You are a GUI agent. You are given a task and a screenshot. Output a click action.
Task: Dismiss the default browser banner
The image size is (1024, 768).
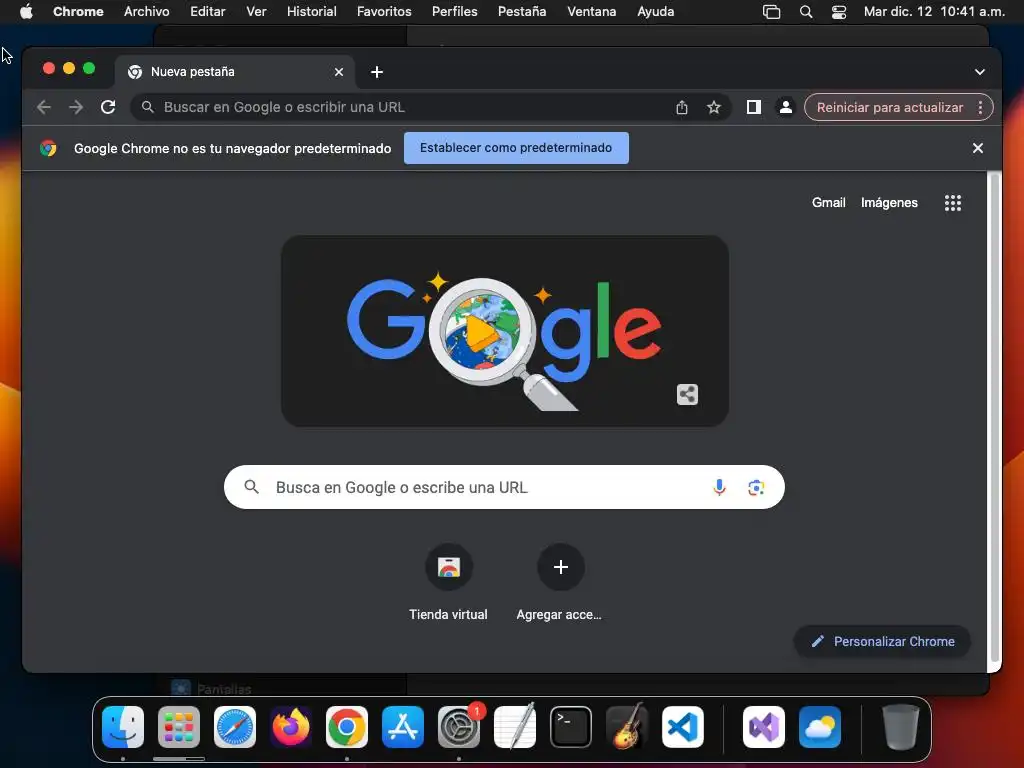tap(978, 148)
